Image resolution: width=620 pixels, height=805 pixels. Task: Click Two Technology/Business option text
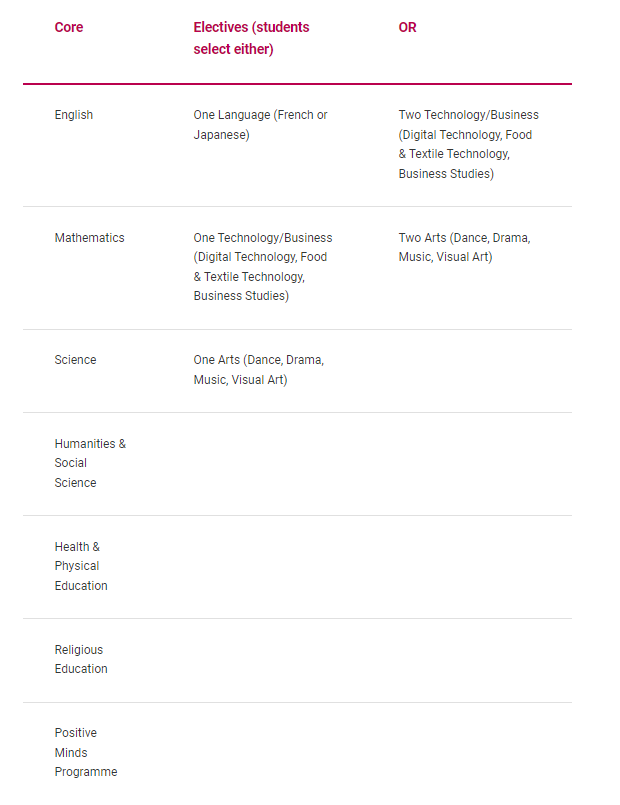pyautogui.click(x=469, y=144)
